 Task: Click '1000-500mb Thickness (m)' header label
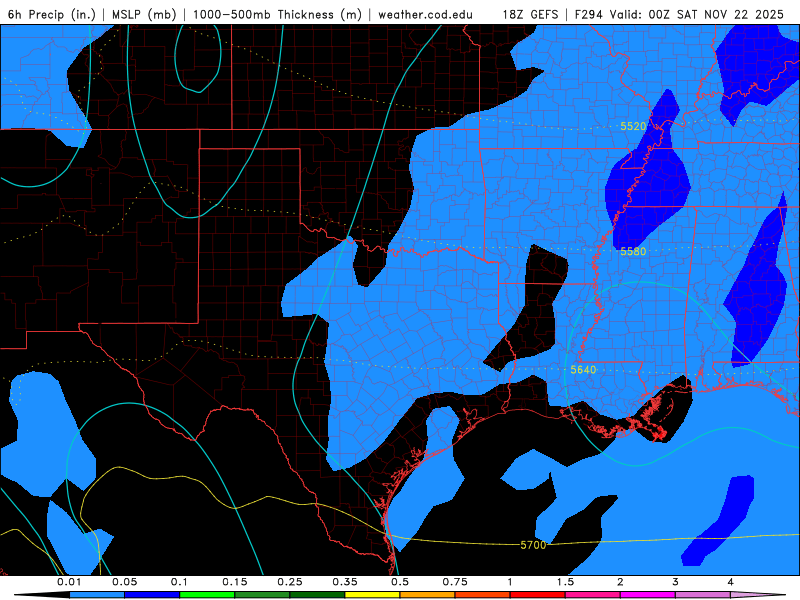[277, 14]
